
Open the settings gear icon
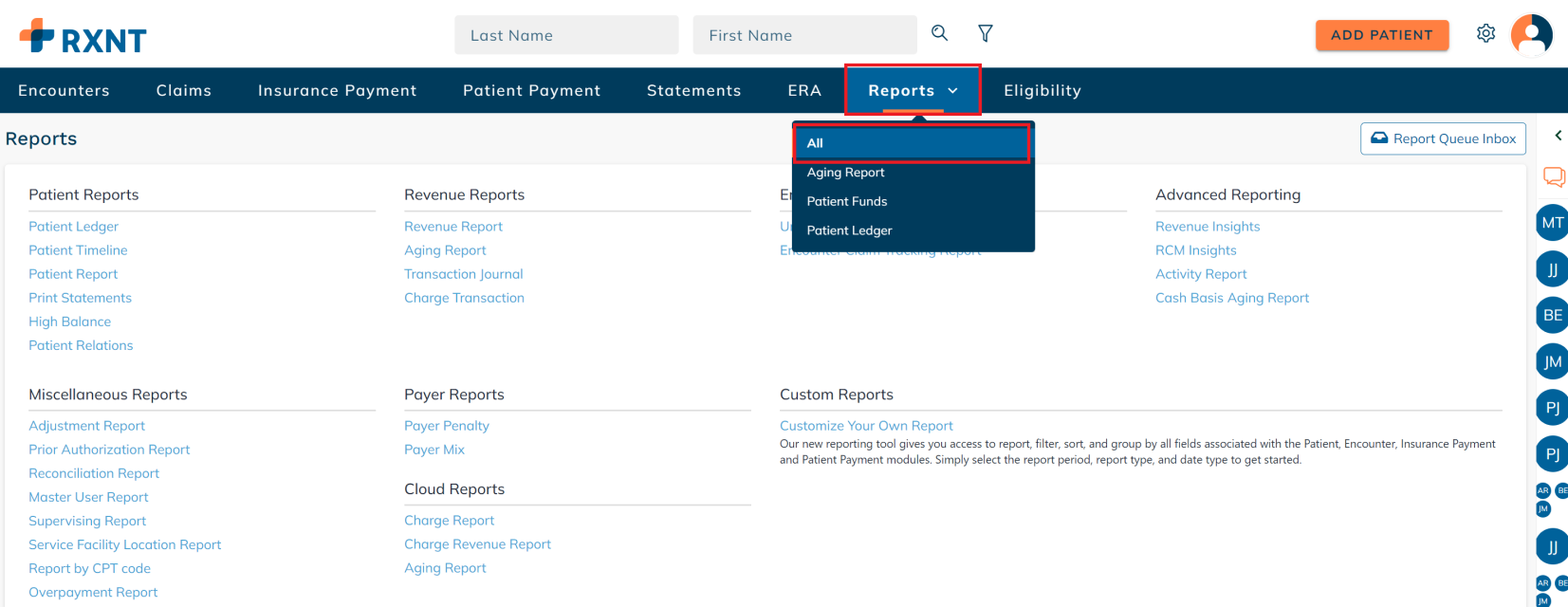(1485, 34)
